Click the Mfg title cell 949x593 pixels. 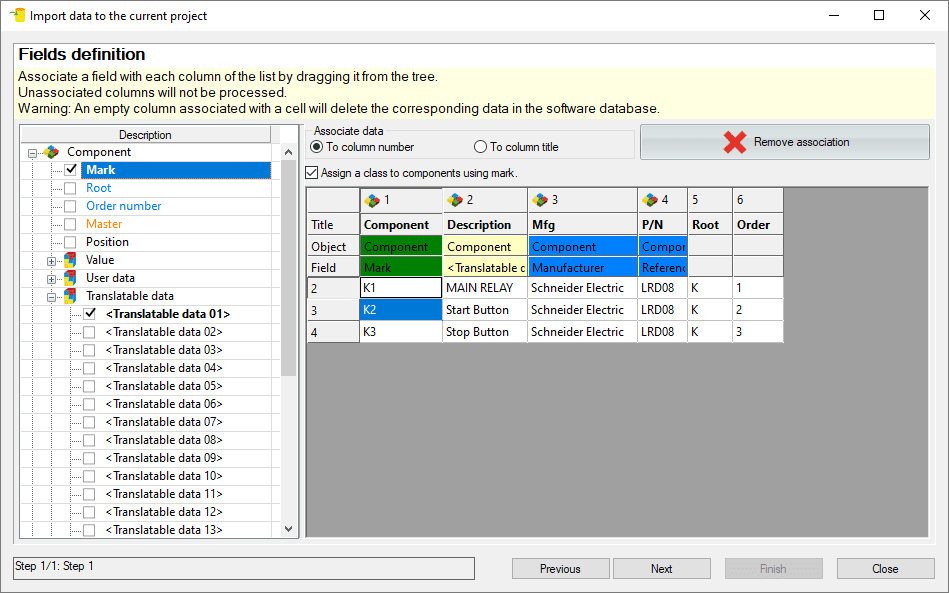583,224
